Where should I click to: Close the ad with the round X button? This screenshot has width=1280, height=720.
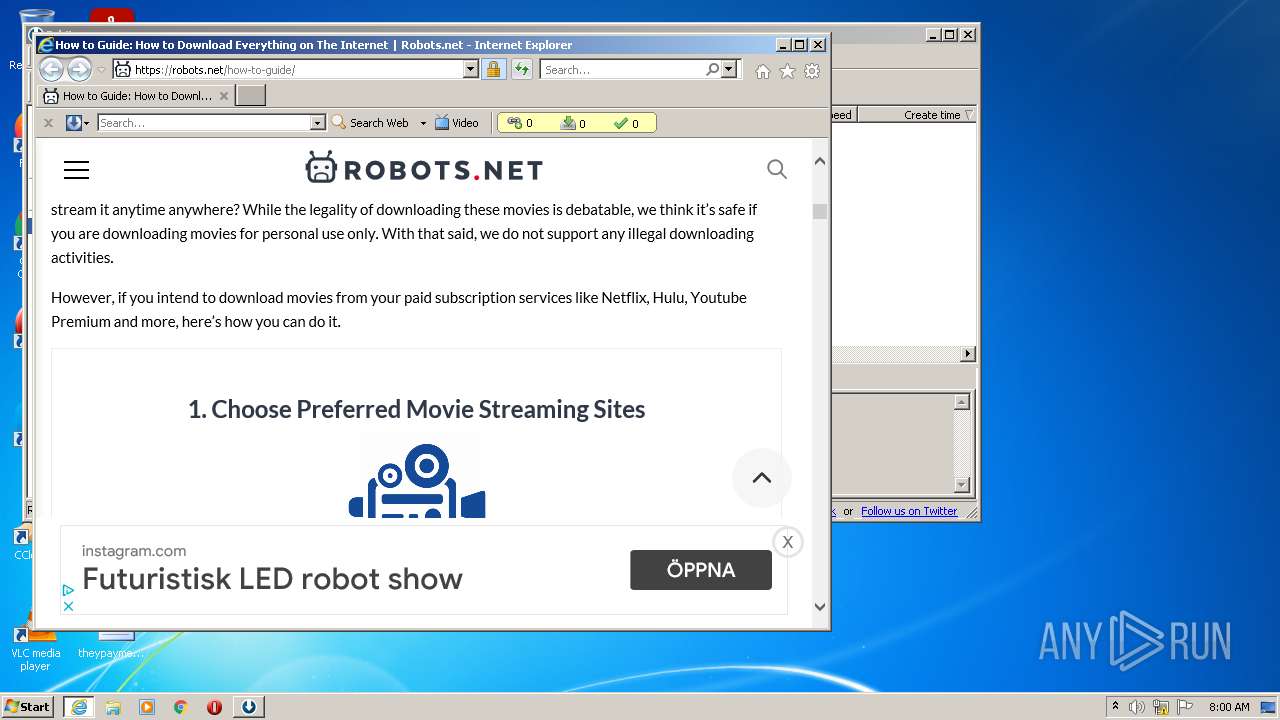788,542
